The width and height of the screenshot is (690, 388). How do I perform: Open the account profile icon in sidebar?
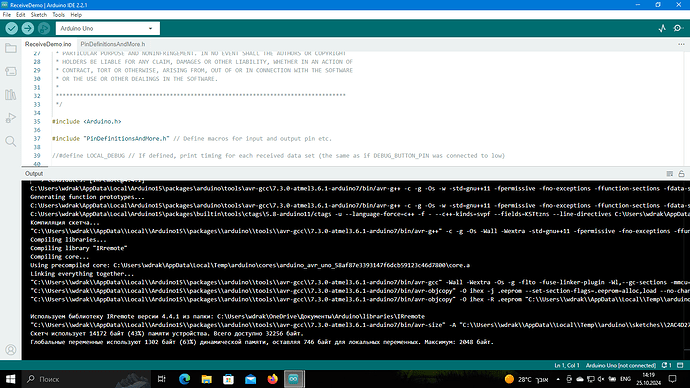(11, 350)
